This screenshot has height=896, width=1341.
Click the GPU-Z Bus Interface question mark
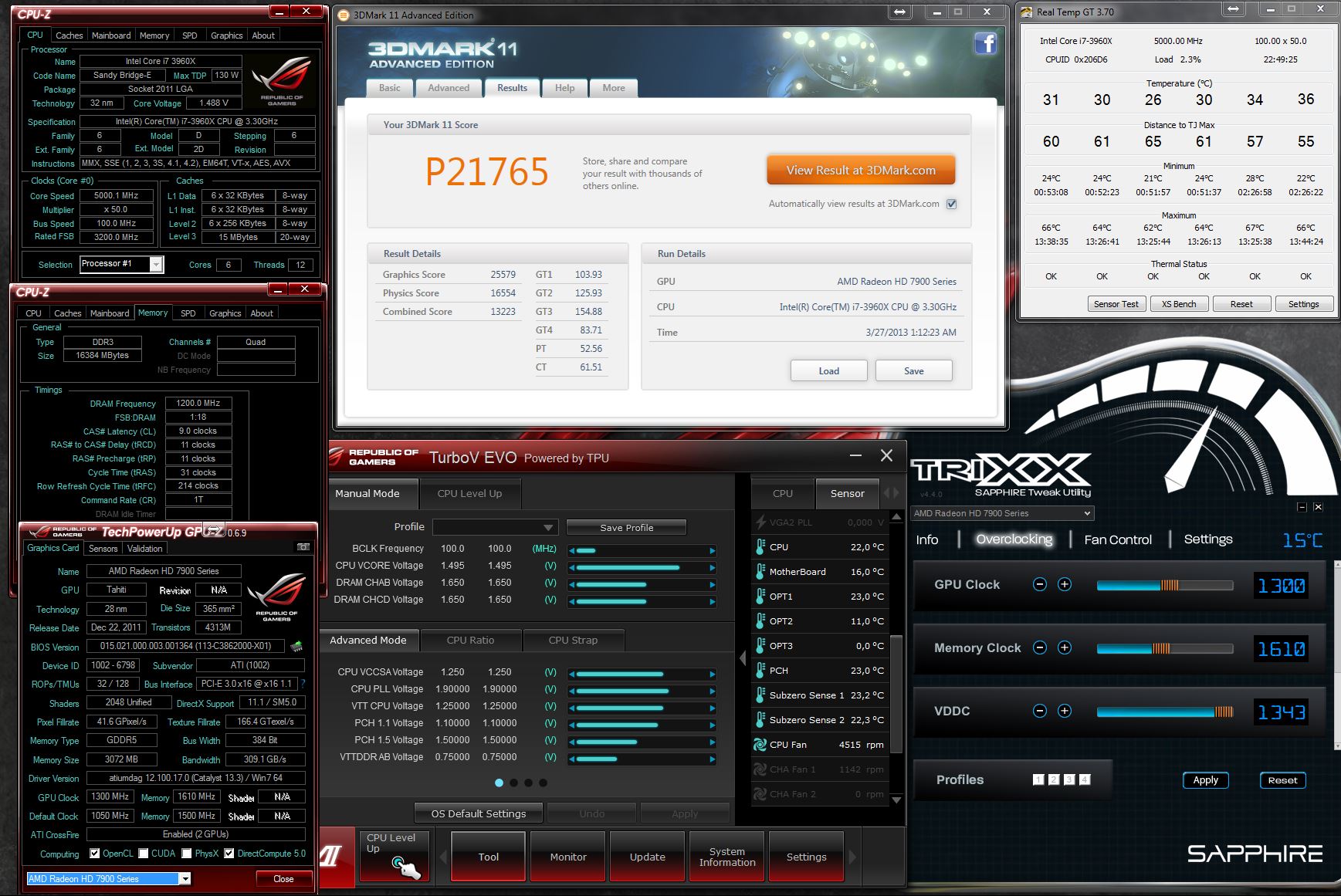point(303,684)
